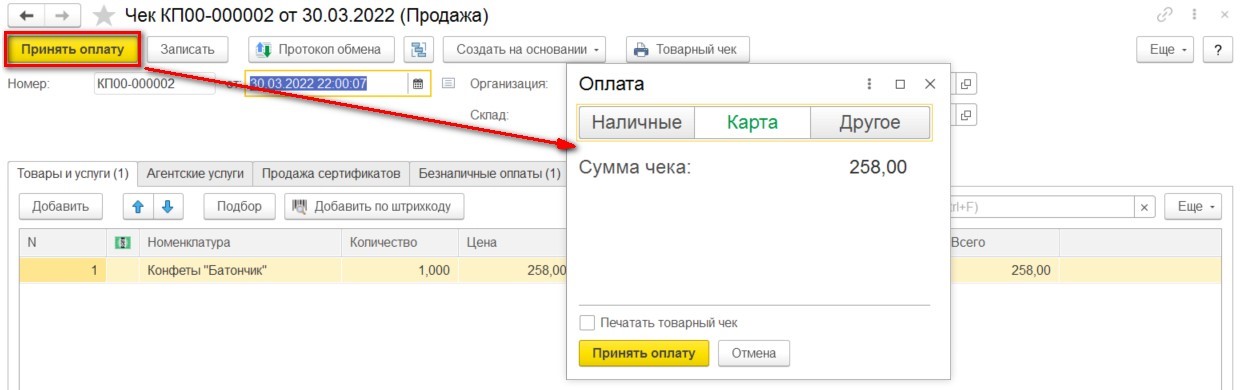Copy link using chain icon
This screenshot has width=1247, height=390.
(x=1163, y=16)
